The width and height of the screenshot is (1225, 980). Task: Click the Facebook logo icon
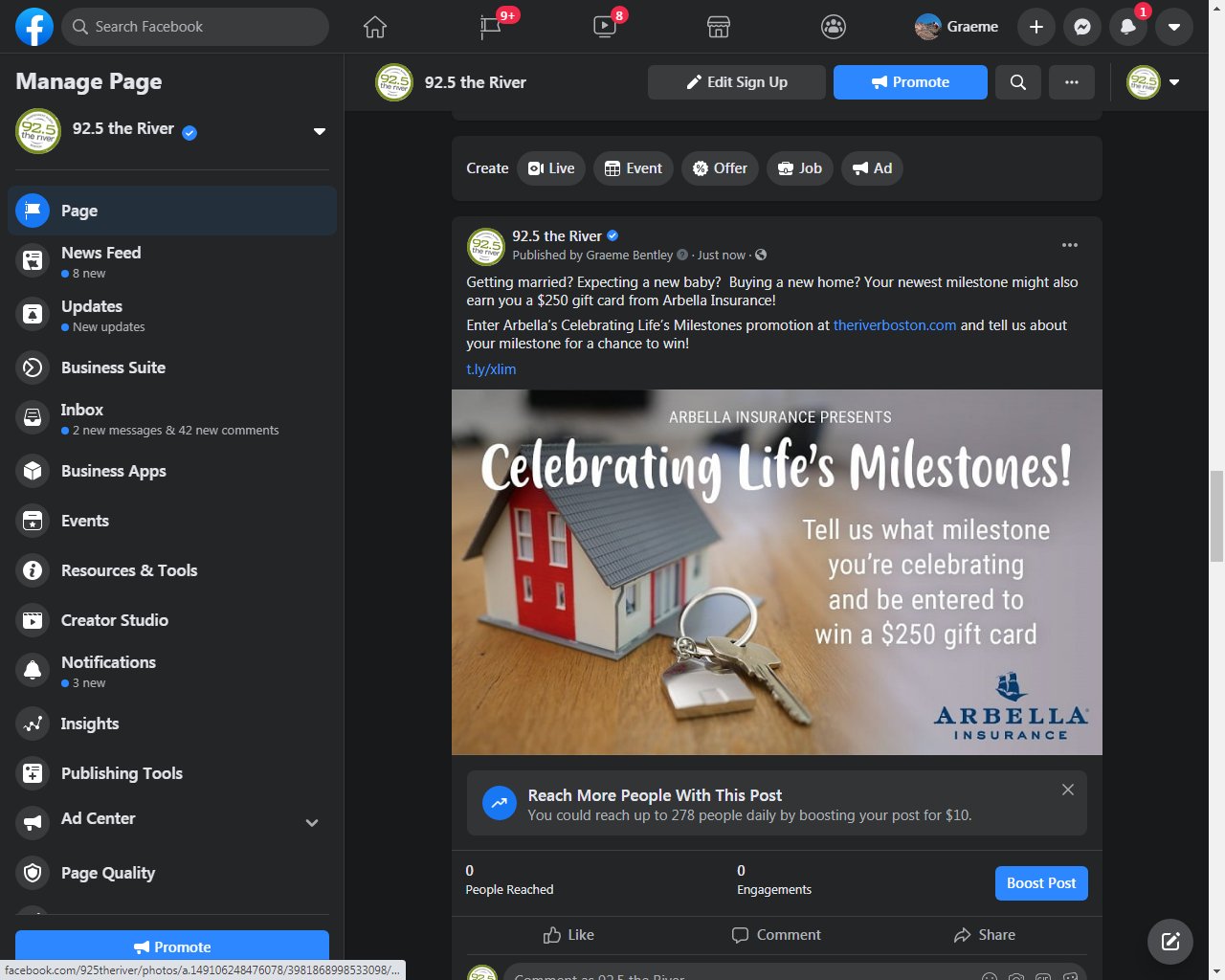pyautogui.click(x=33, y=27)
